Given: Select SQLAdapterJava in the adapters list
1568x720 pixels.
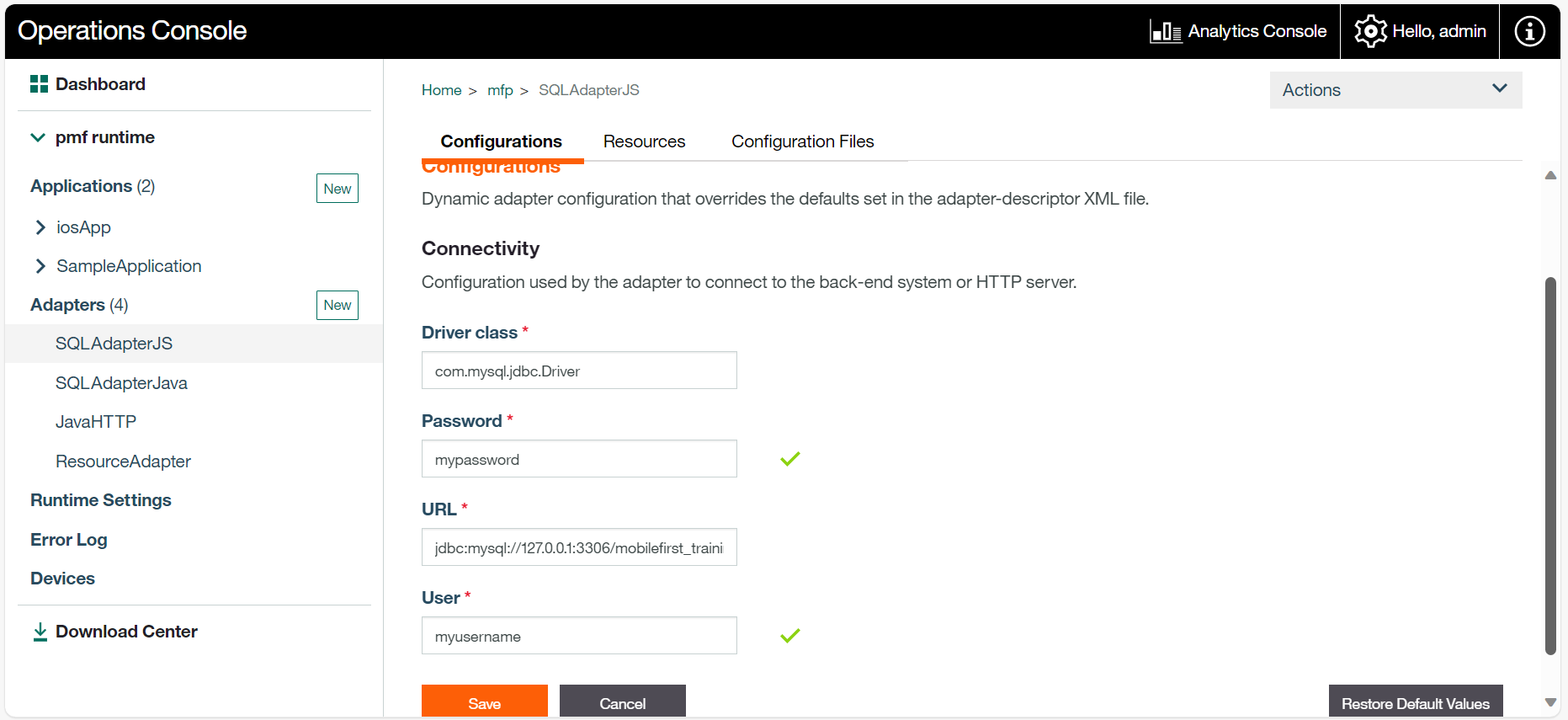Looking at the screenshot, I should tap(121, 383).
